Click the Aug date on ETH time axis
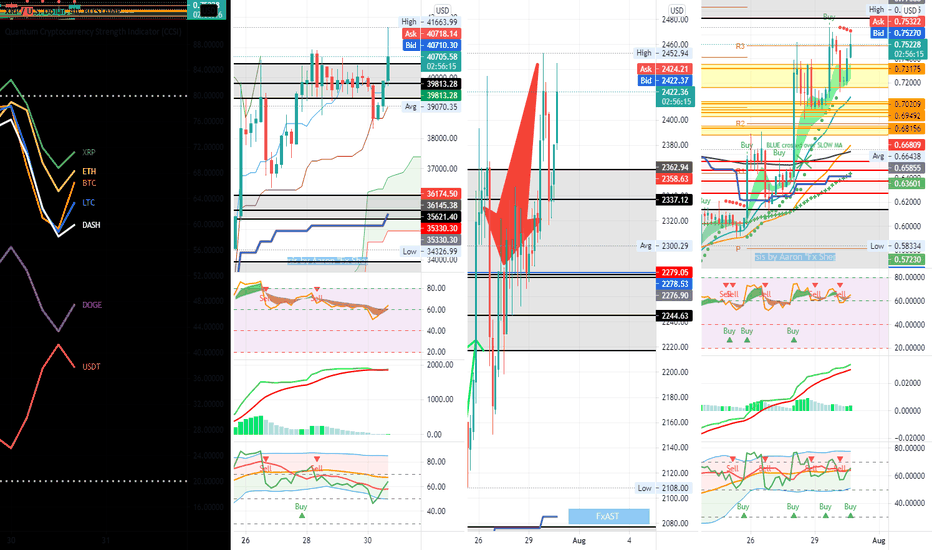Screen dimensions: 932x550 tap(579, 540)
